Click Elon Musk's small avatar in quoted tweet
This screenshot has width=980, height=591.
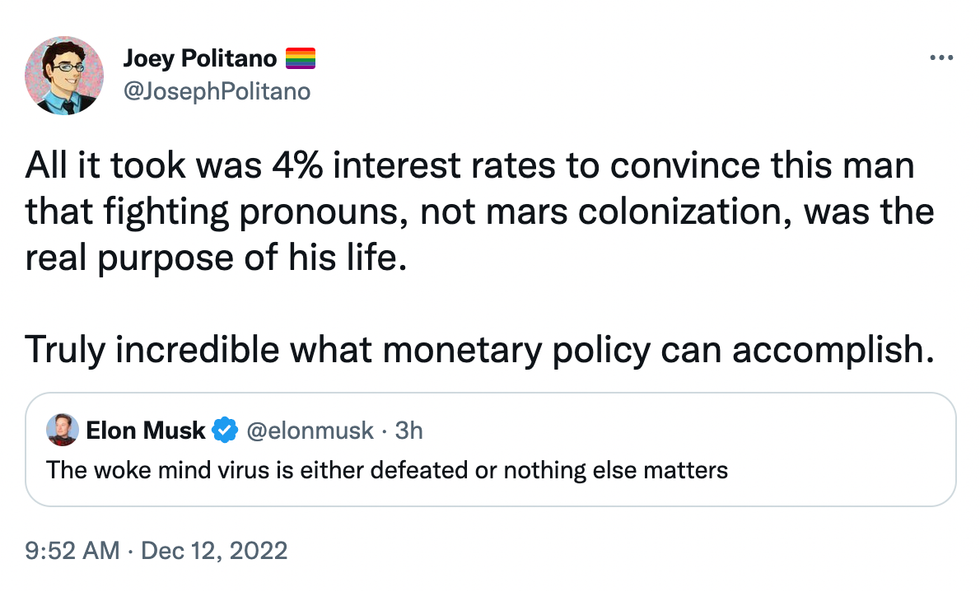63,430
